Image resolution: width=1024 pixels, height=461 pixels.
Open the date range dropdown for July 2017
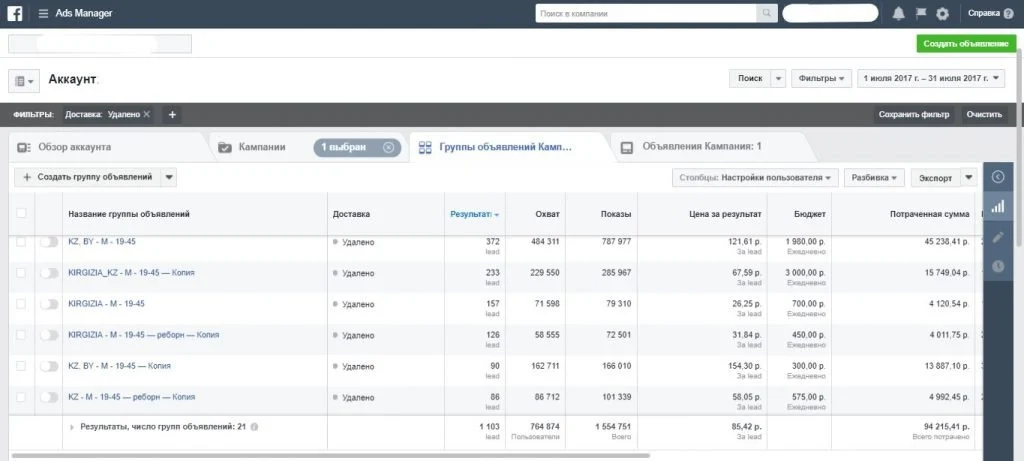(931, 78)
